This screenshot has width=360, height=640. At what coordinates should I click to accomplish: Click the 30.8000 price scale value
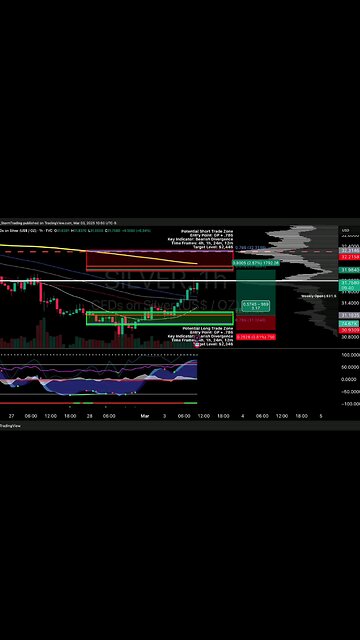(x=350, y=337)
